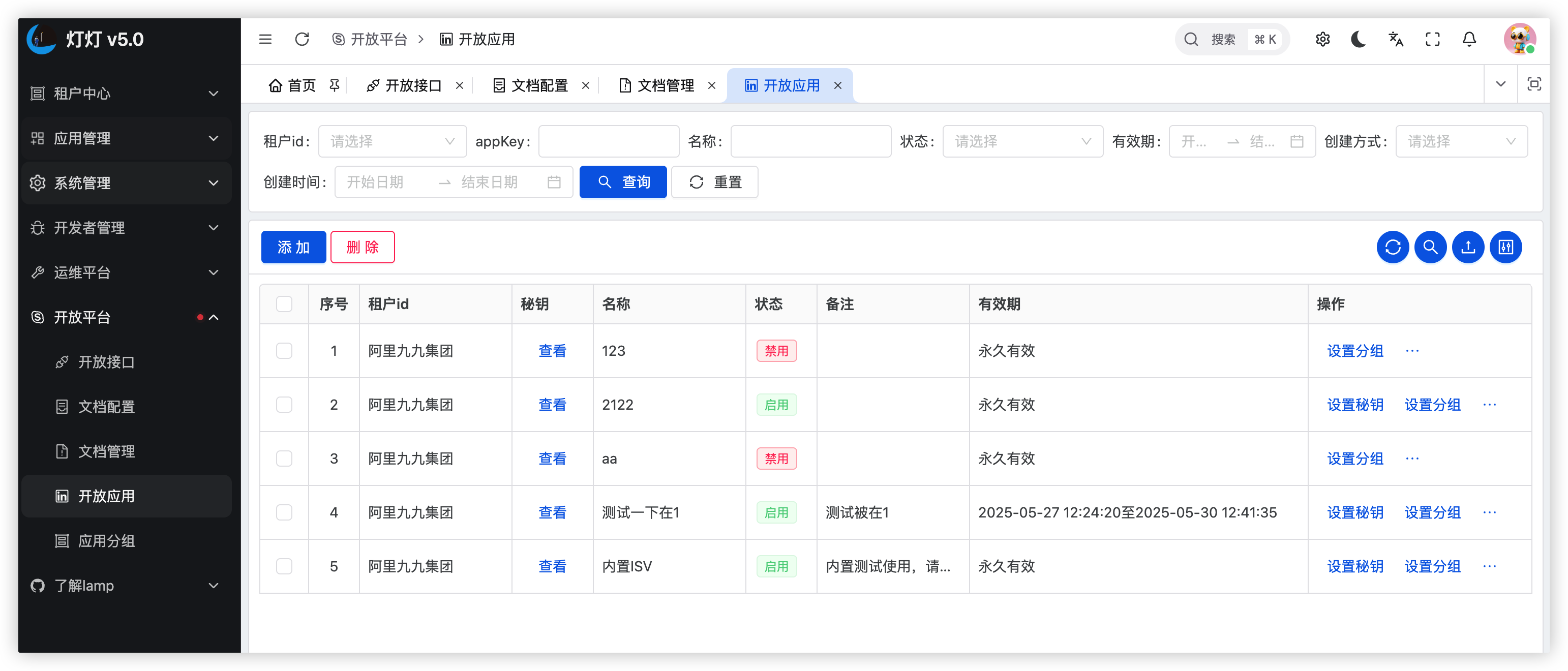Select the checkbox for row 2
The height and width of the screenshot is (671, 1568).
(284, 405)
